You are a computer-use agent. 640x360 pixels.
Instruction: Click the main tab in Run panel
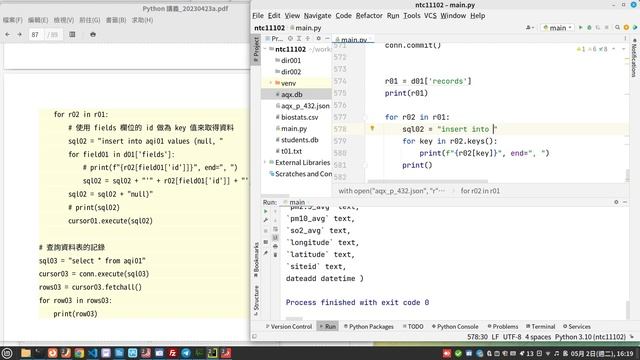click(297, 202)
